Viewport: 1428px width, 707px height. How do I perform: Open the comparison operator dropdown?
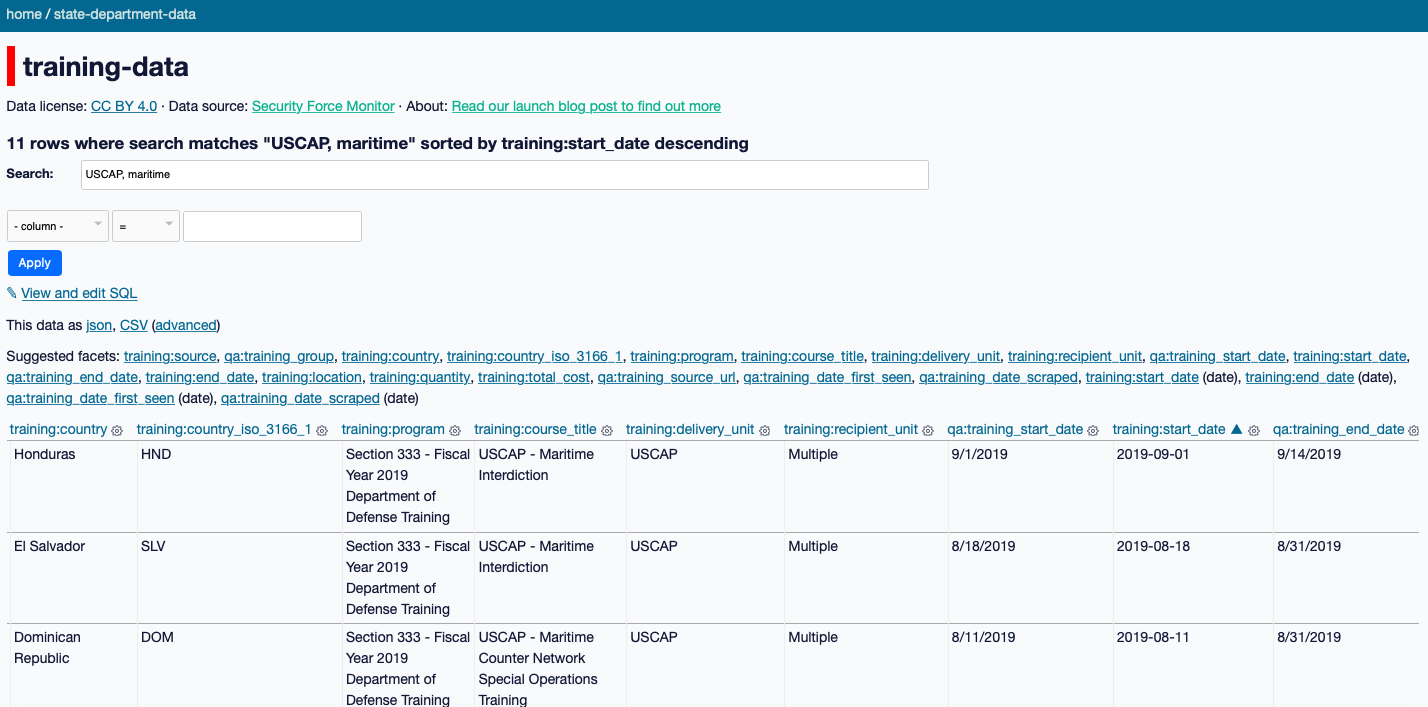(146, 226)
